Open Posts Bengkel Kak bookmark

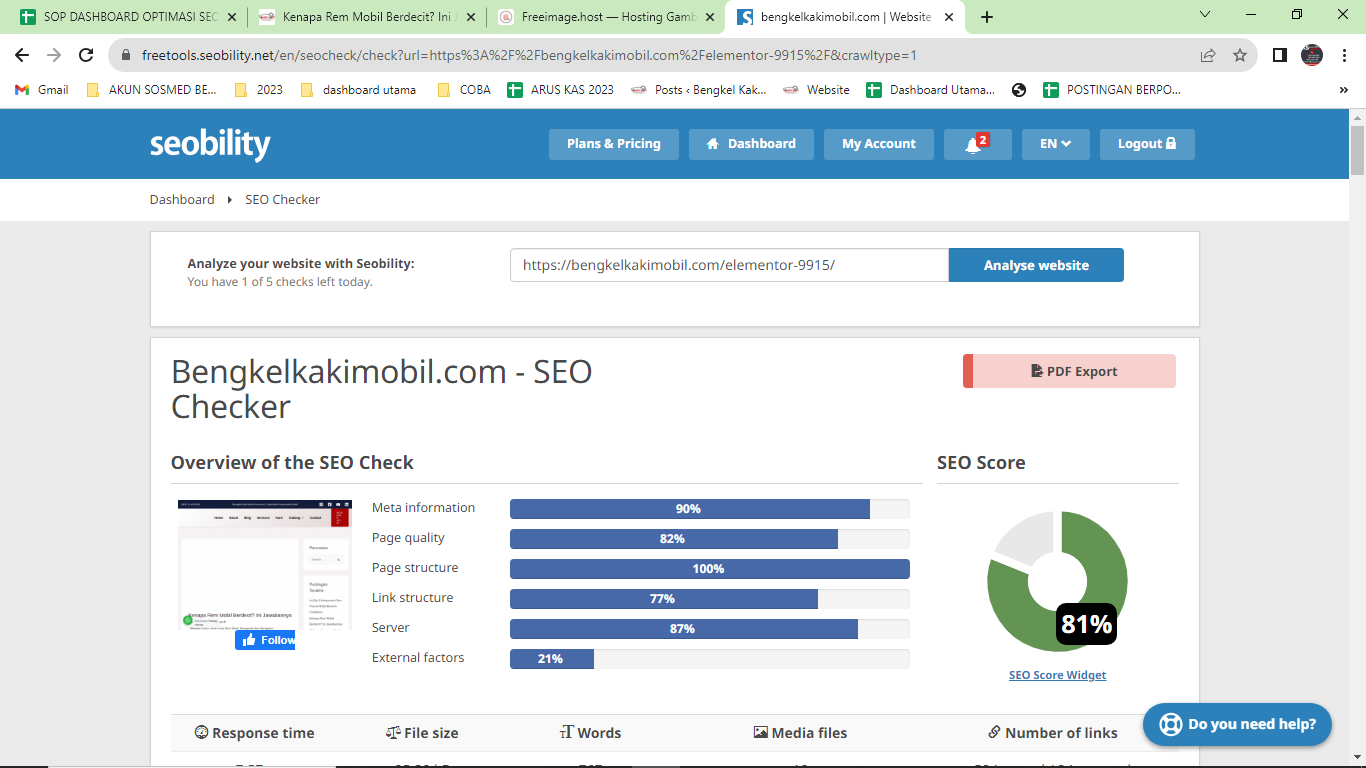pos(699,89)
